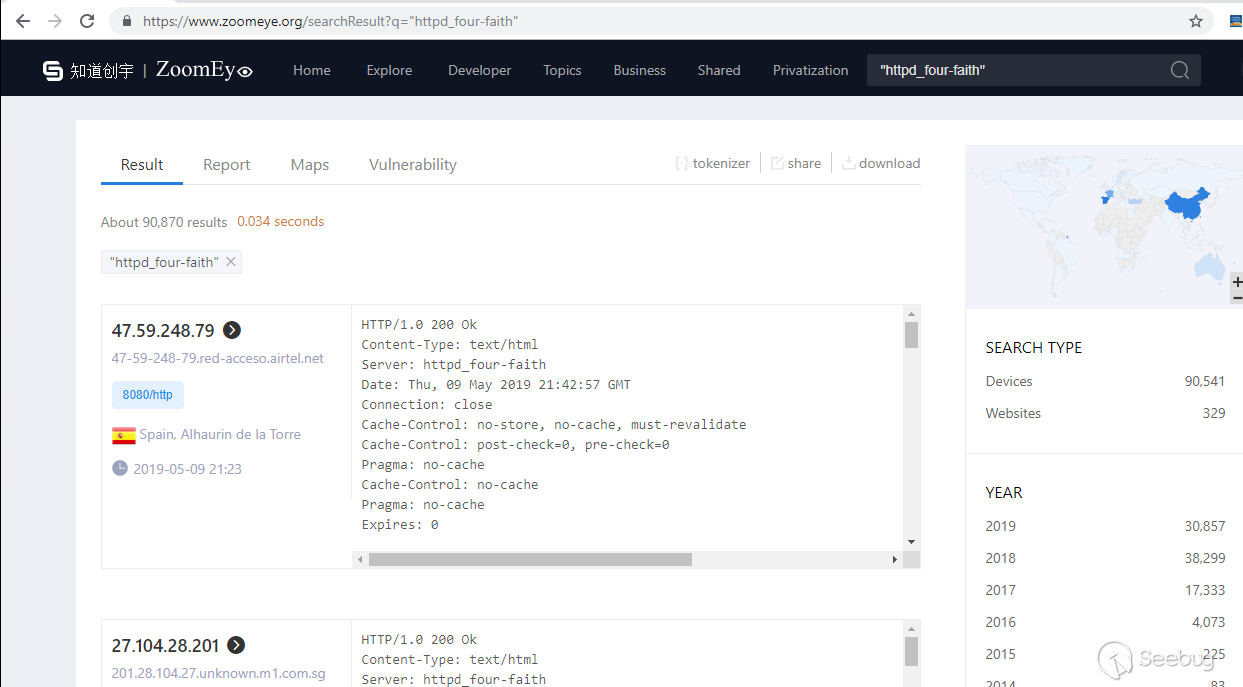The width and height of the screenshot is (1243, 687).
Task: Share the search results
Action: click(796, 163)
